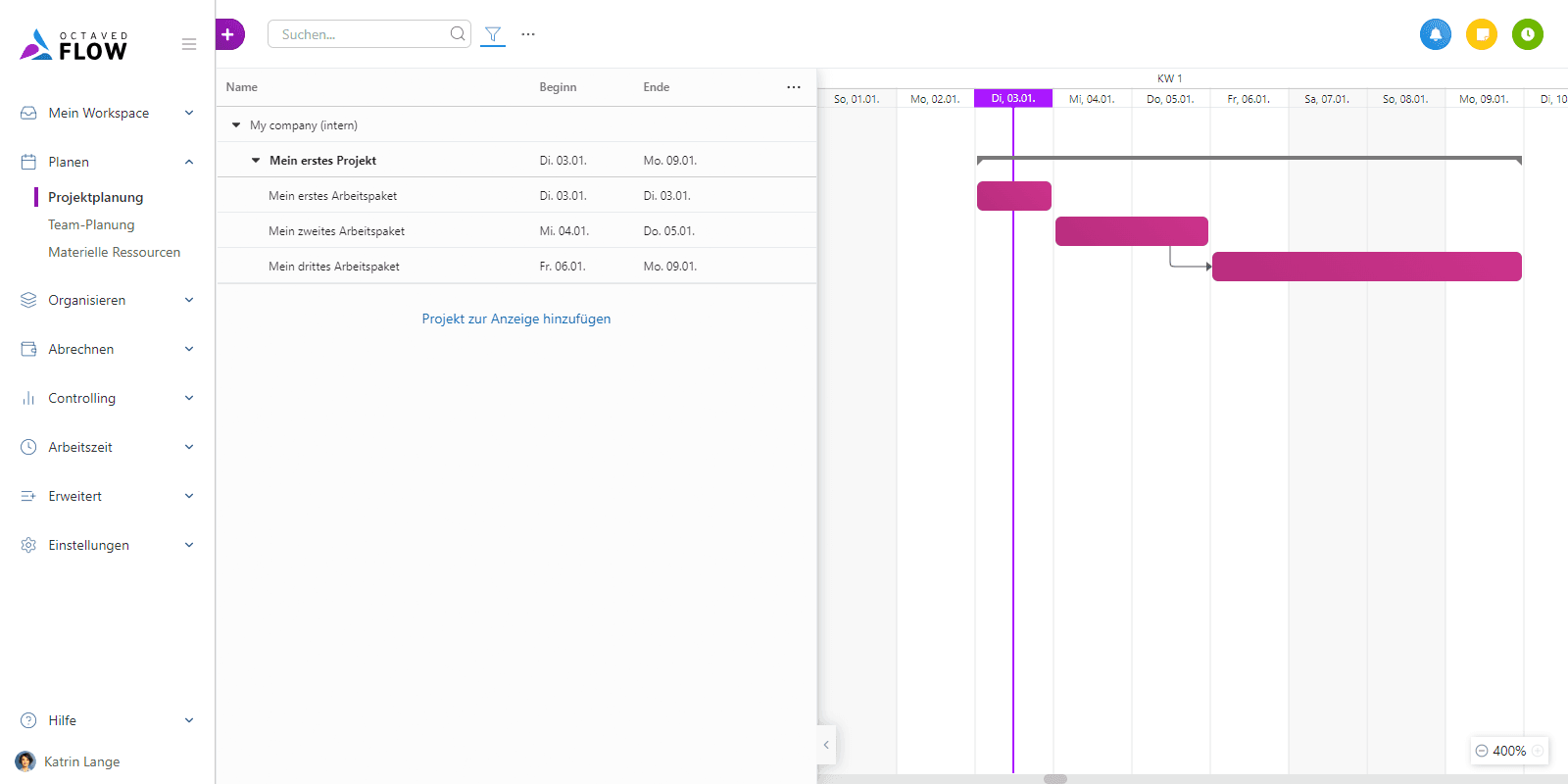This screenshot has height=784, width=1568.
Task: Click Projekt zur Anzeige hinzufügen link
Action: click(x=515, y=318)
